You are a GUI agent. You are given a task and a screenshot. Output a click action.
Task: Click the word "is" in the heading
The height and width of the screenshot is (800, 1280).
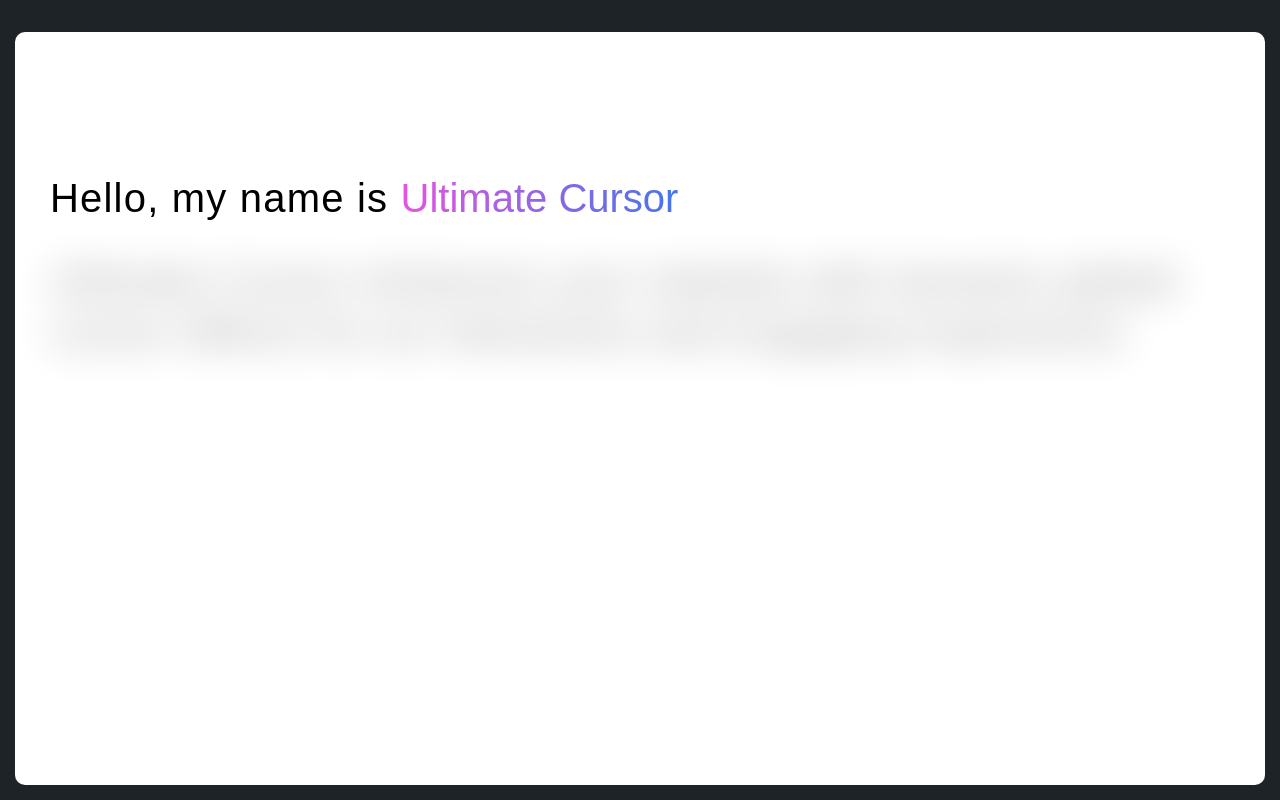click(372, 199)
